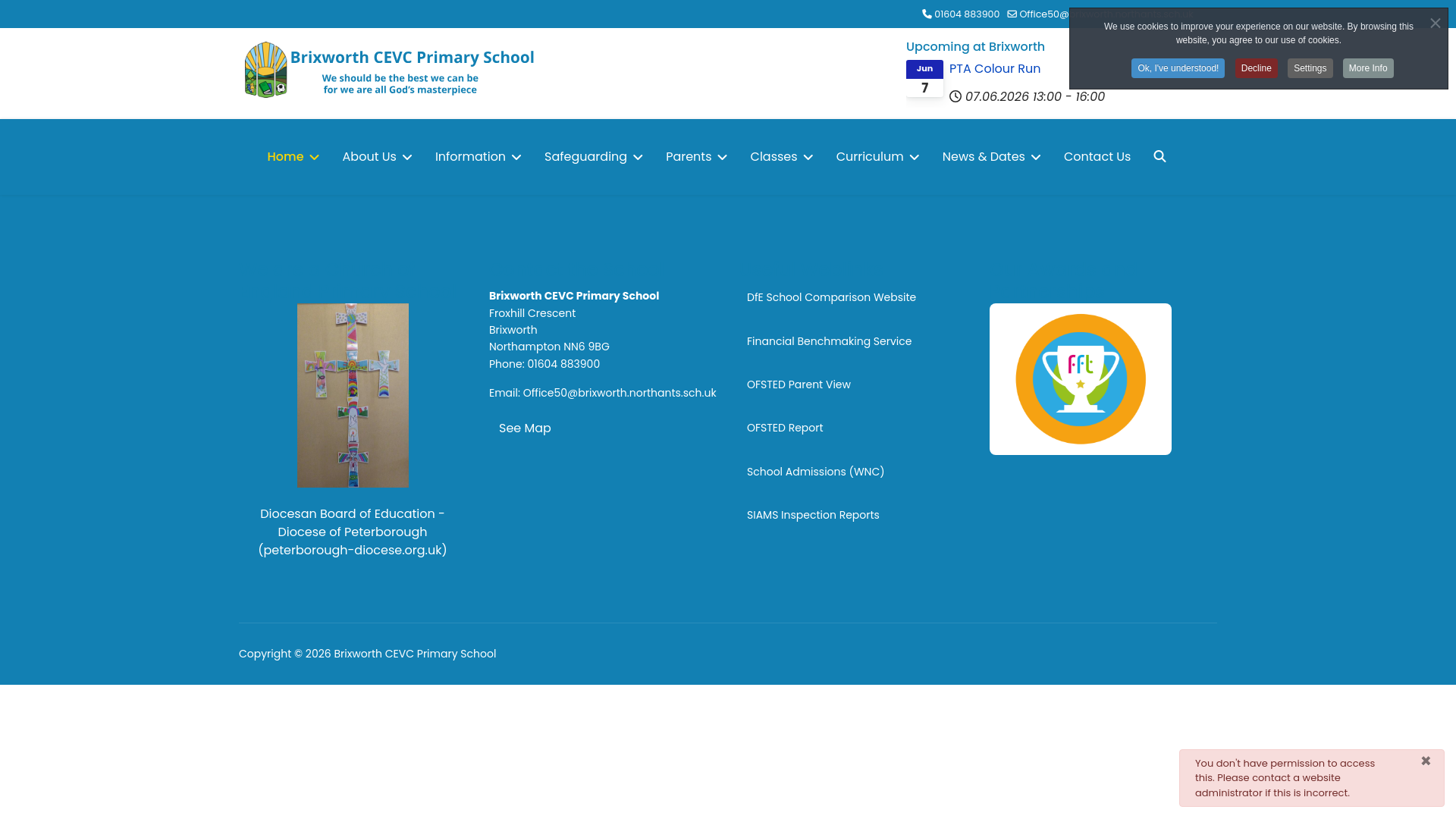
Task: Open School Admissions (WNC) link
Action: (x=815, y=472)
